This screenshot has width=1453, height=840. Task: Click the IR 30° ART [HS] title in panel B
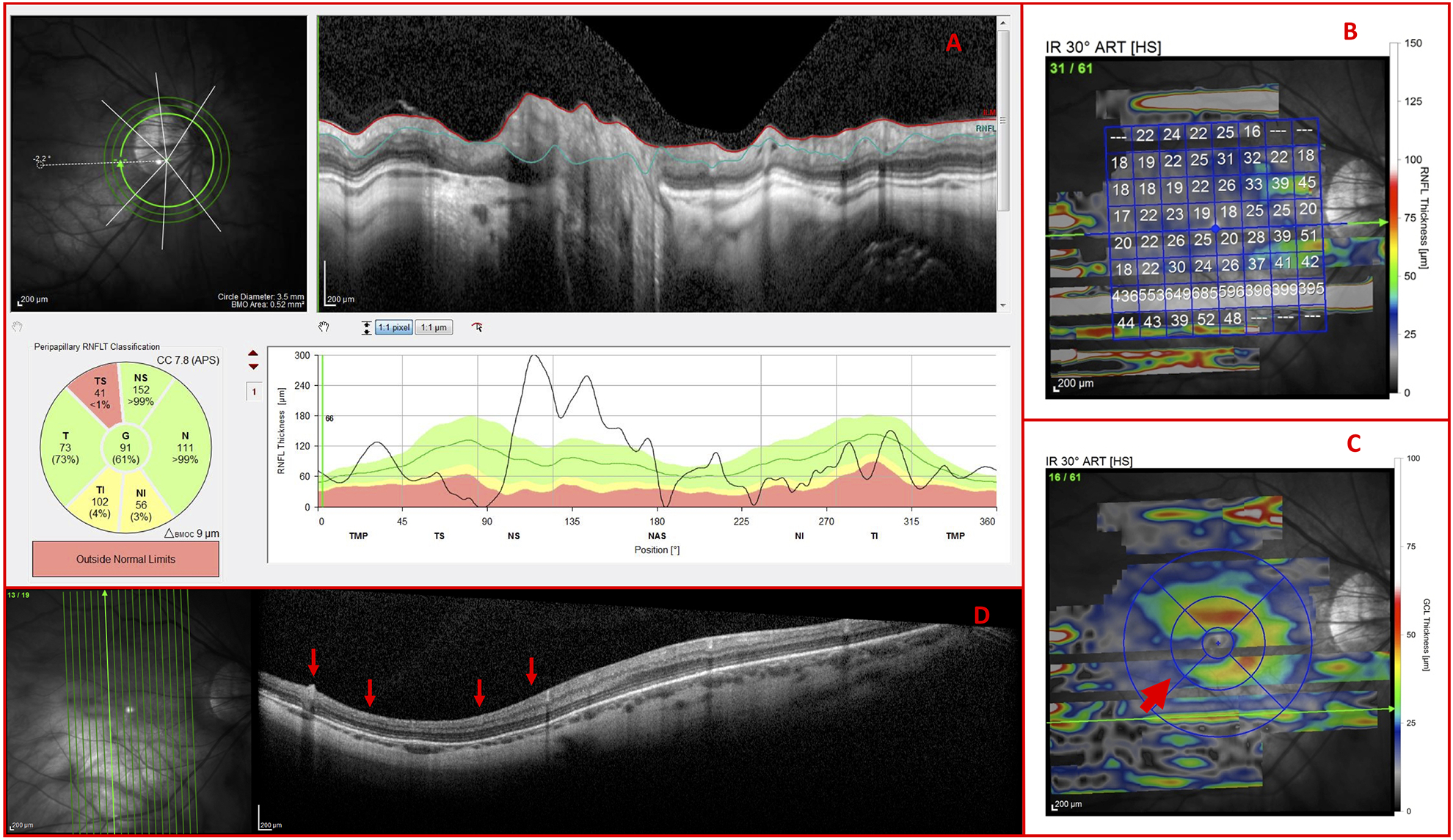pos(1103,47)
